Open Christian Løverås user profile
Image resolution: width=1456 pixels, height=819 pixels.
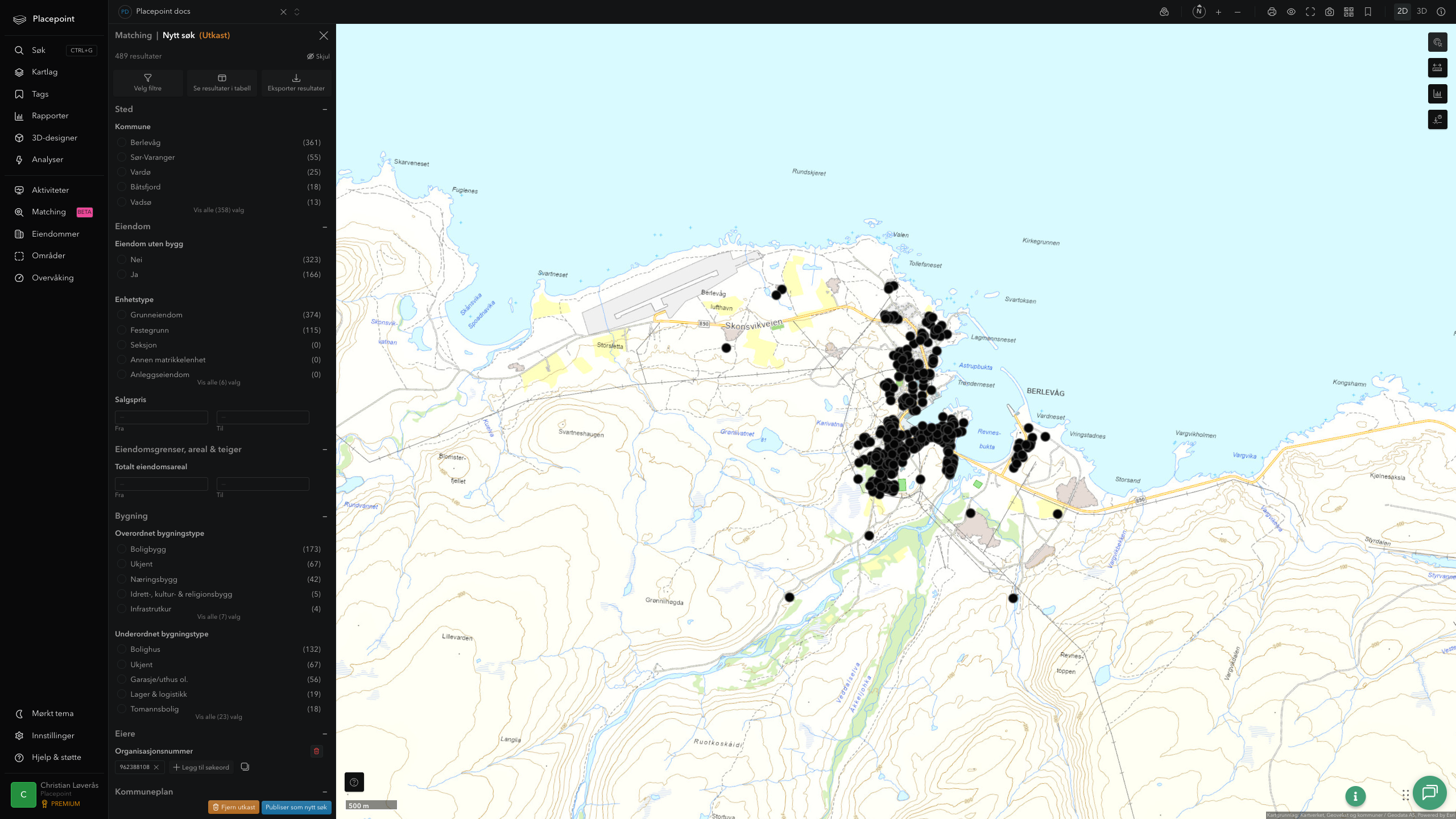point(55,795)
